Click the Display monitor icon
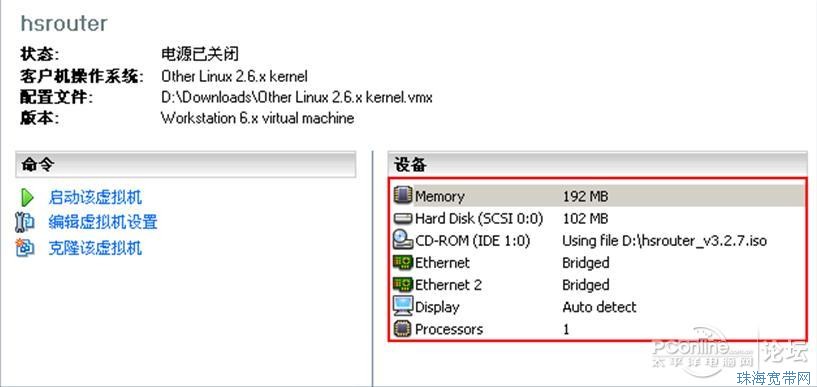Viewport: 817px width, 387px height. pyautogui.click(x=403, y=306)
